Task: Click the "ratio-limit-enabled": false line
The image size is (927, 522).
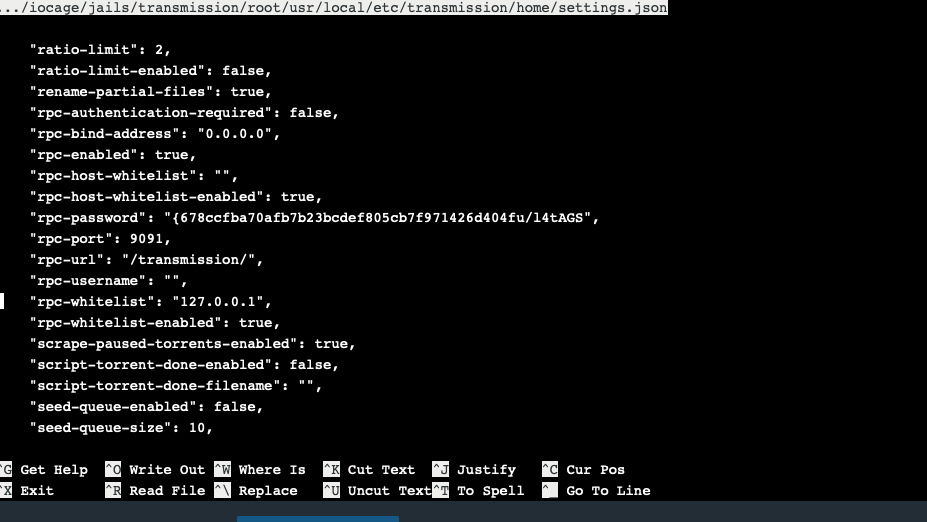Action: pos(150,71)
